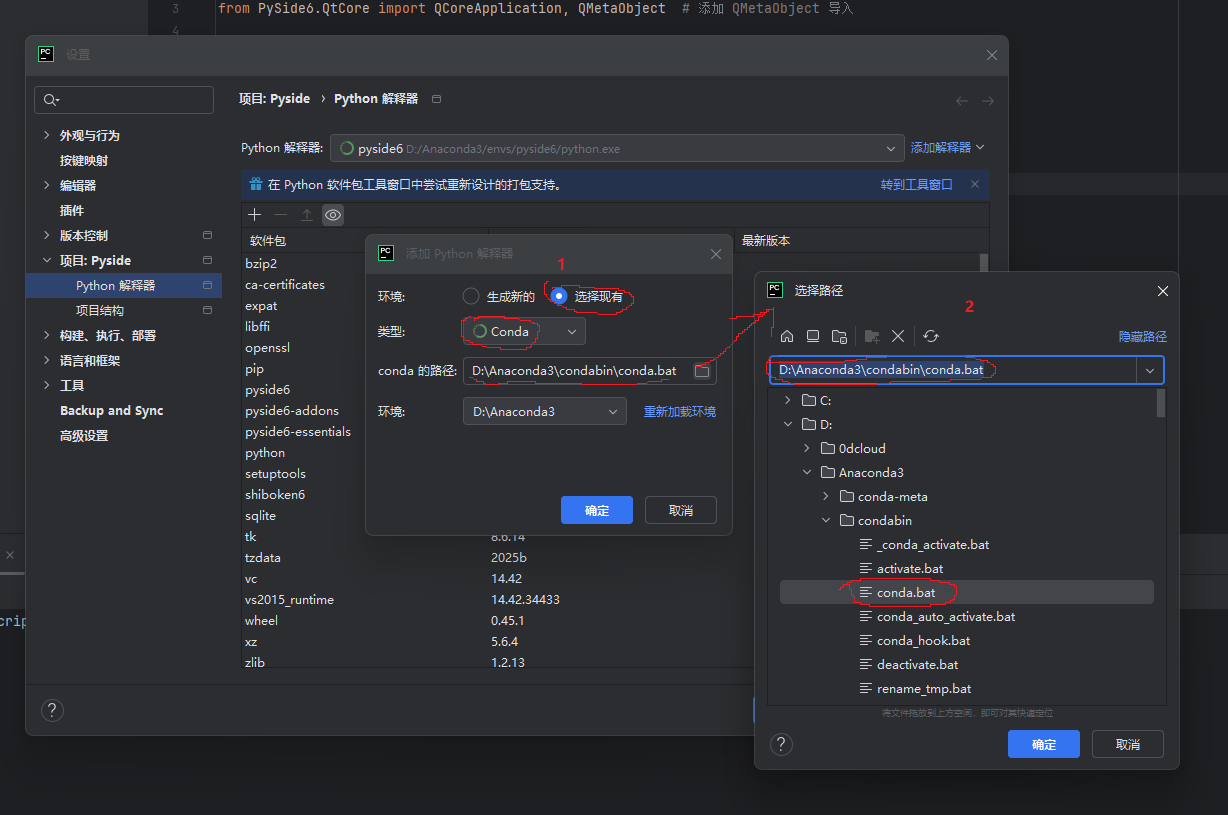1228x815 pixels.
Task: Open 高级设置 settings page
Action: (84, 436)
